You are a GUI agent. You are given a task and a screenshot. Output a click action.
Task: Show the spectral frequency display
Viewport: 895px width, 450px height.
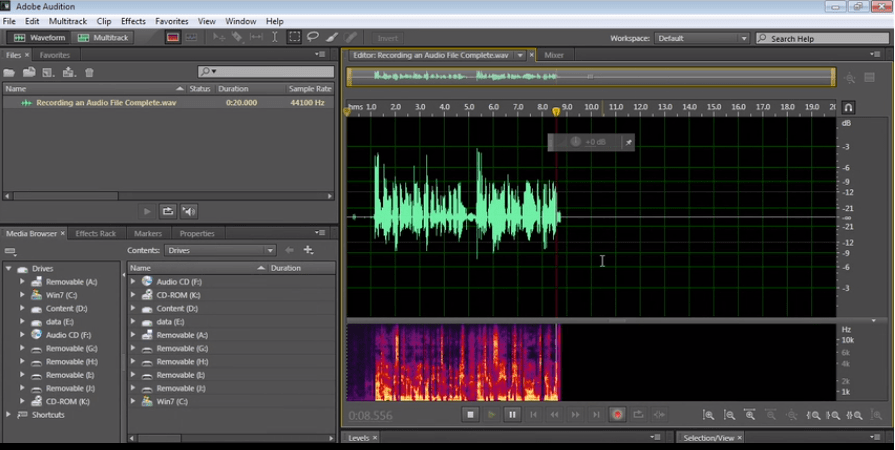coord(173,38)
